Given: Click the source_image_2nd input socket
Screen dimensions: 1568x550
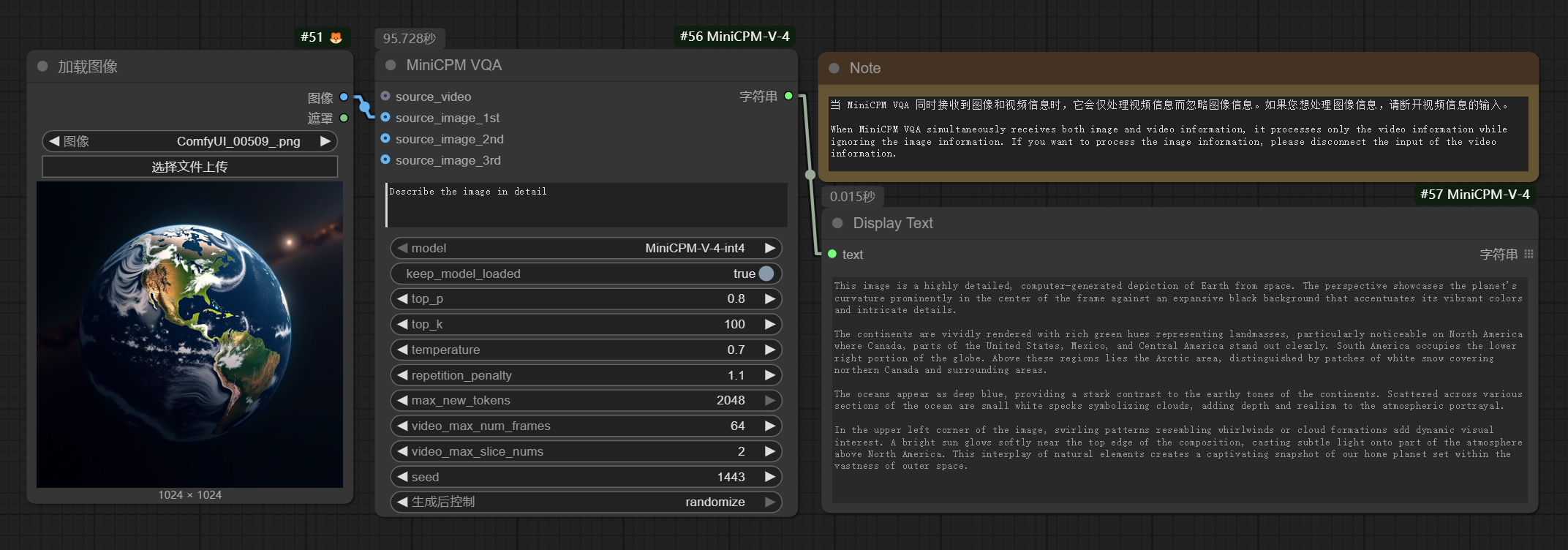Looking at the screenshot, I should (385, 138).
